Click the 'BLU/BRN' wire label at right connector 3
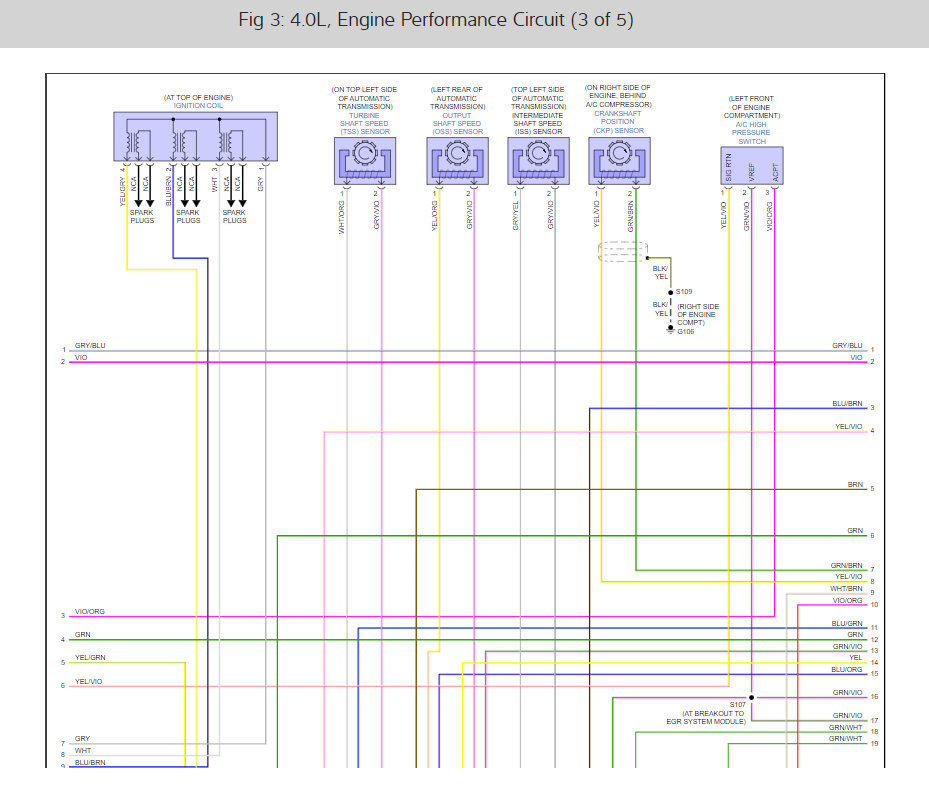This screenshot has width=929, height=797. pos(847,404)
